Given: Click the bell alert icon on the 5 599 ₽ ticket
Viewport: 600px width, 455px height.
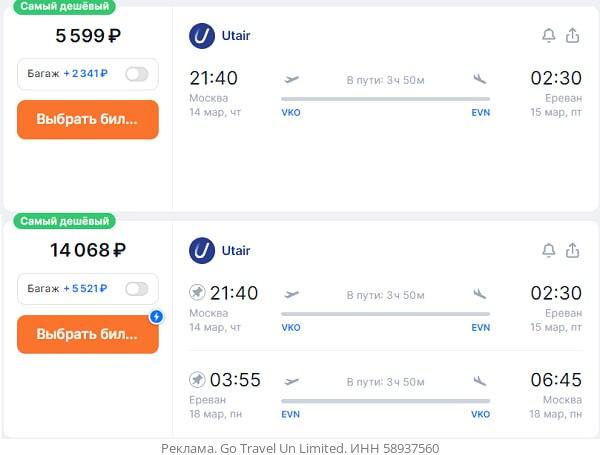Looking at the screenshot, I should tap(548, 36).
